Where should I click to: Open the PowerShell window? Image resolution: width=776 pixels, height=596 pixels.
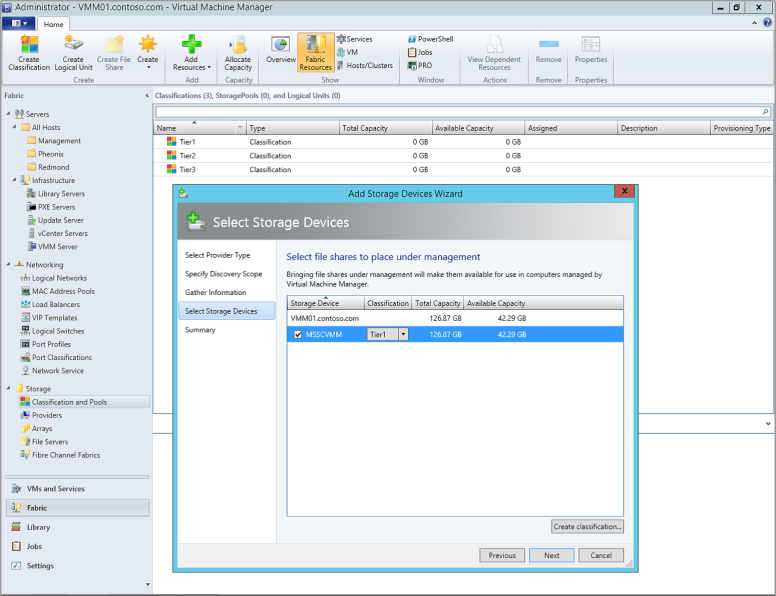pyautogui.click(x=430, y=39)
